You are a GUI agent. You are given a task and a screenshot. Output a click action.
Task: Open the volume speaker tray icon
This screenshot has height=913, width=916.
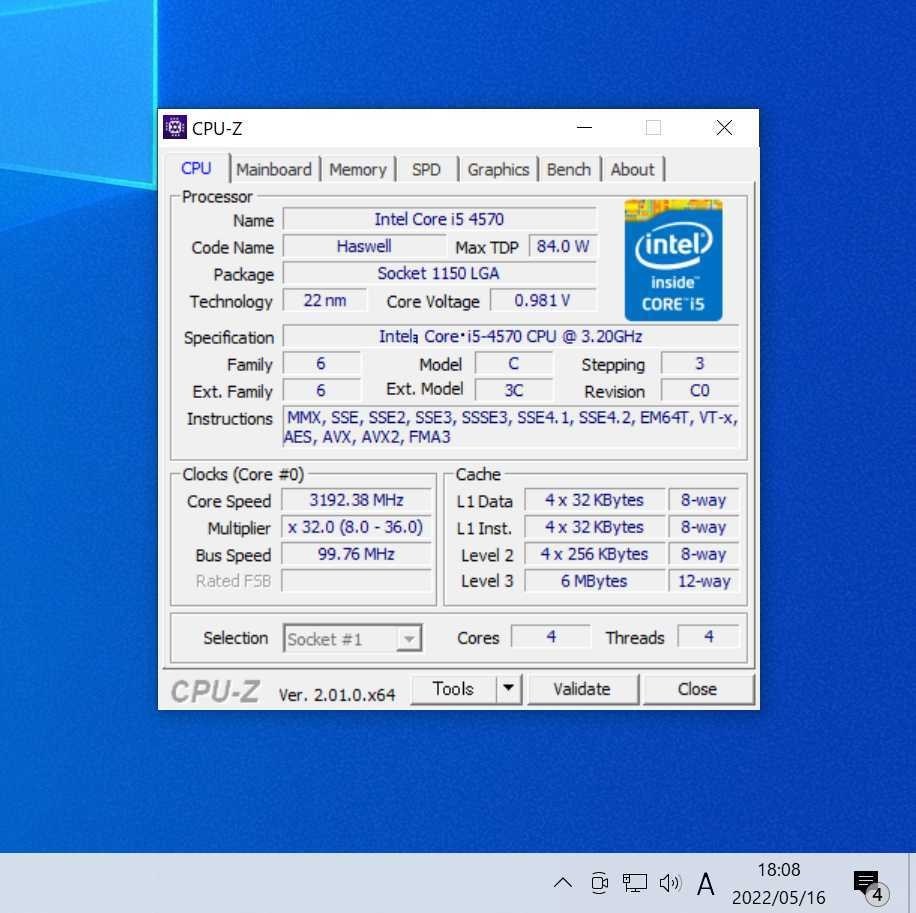[x=669, y=882]
